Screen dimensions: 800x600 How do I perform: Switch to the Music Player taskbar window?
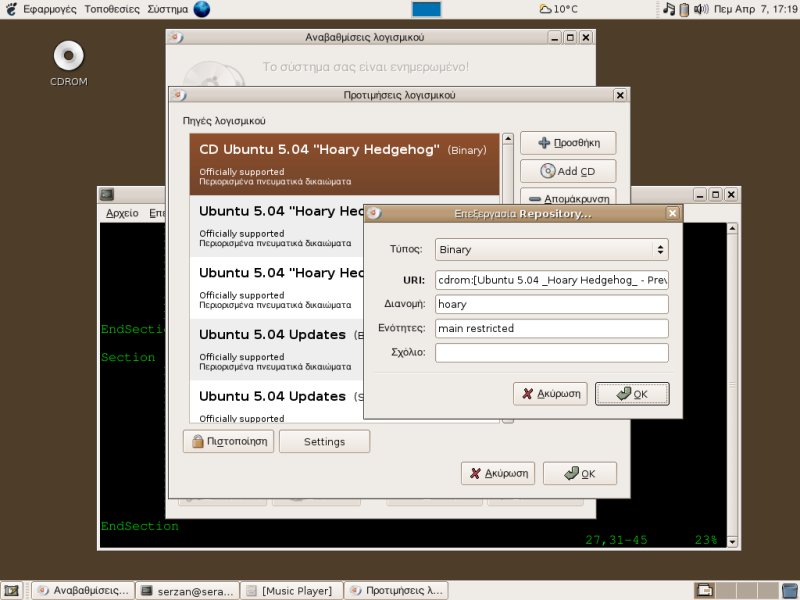[x=290, y=591]
